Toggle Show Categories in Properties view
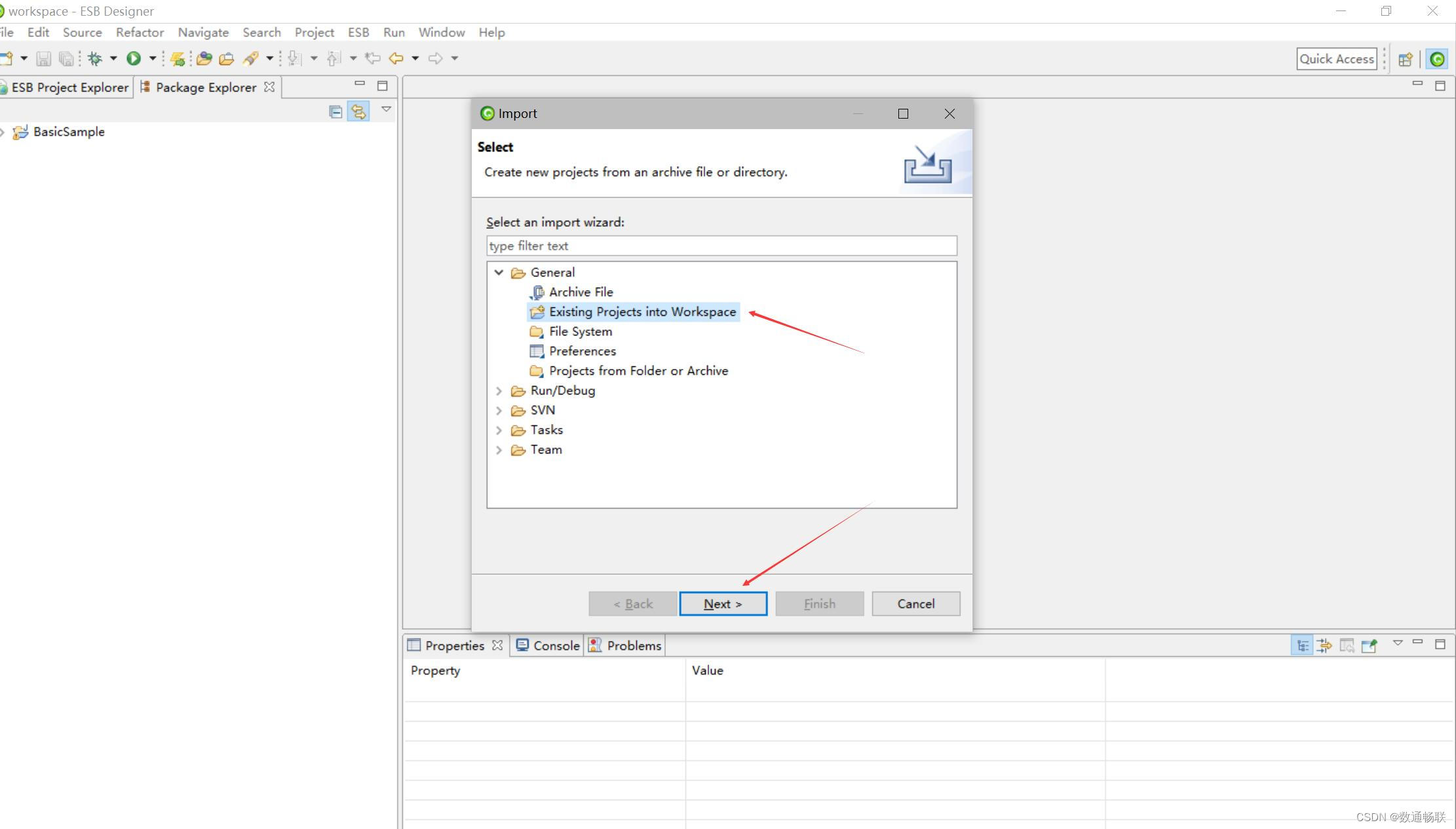 pyautogui.click(x=1303, y=646)
